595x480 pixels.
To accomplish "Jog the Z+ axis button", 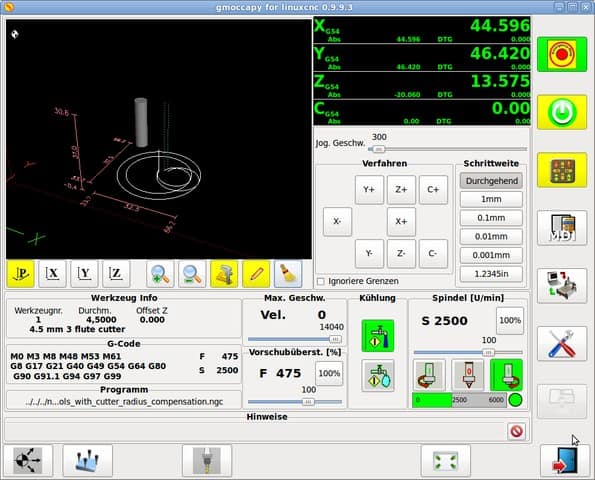I will point(401,189).
